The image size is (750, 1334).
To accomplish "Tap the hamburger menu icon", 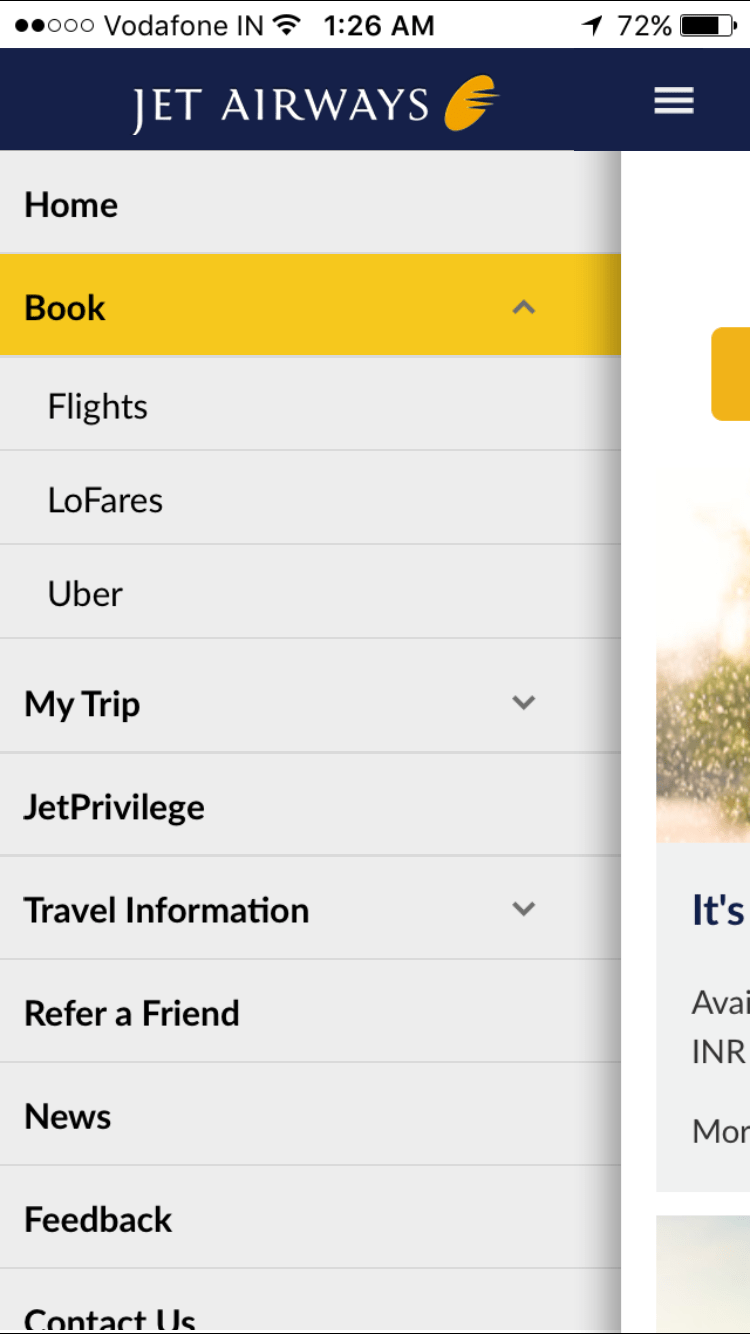I will pos(673,100).
